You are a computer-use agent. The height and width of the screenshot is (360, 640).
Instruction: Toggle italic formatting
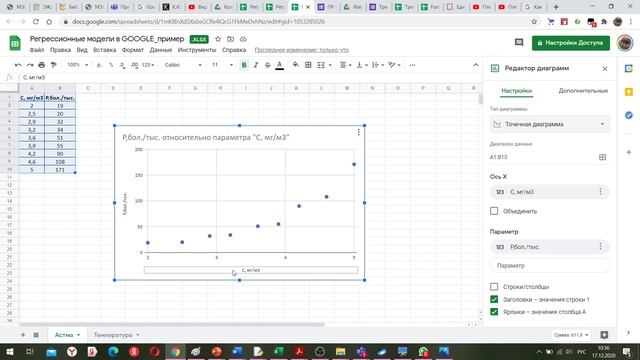(x=256, y=65)
